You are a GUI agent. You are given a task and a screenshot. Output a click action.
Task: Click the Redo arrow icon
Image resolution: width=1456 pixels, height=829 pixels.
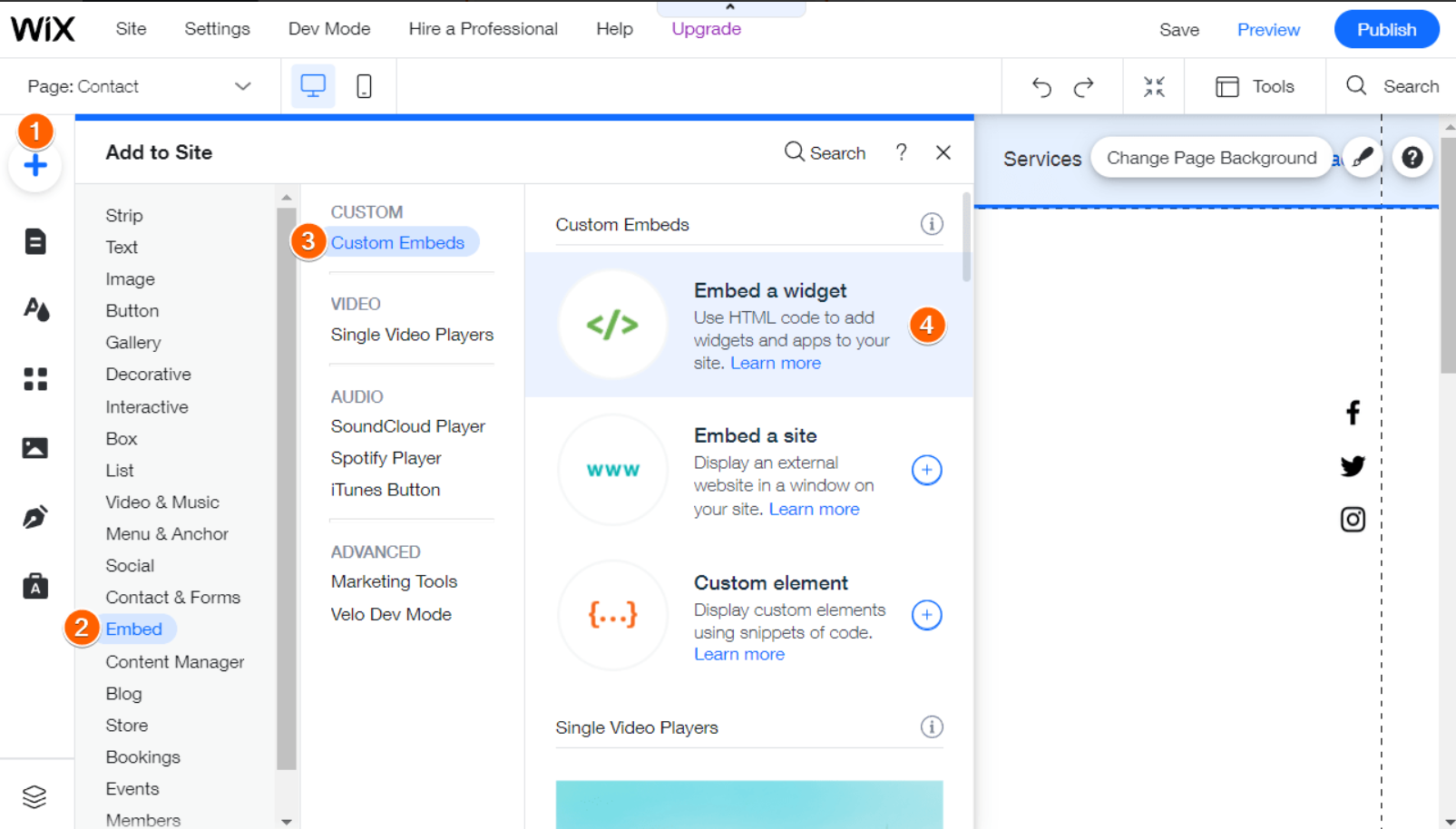point(1083,87)
